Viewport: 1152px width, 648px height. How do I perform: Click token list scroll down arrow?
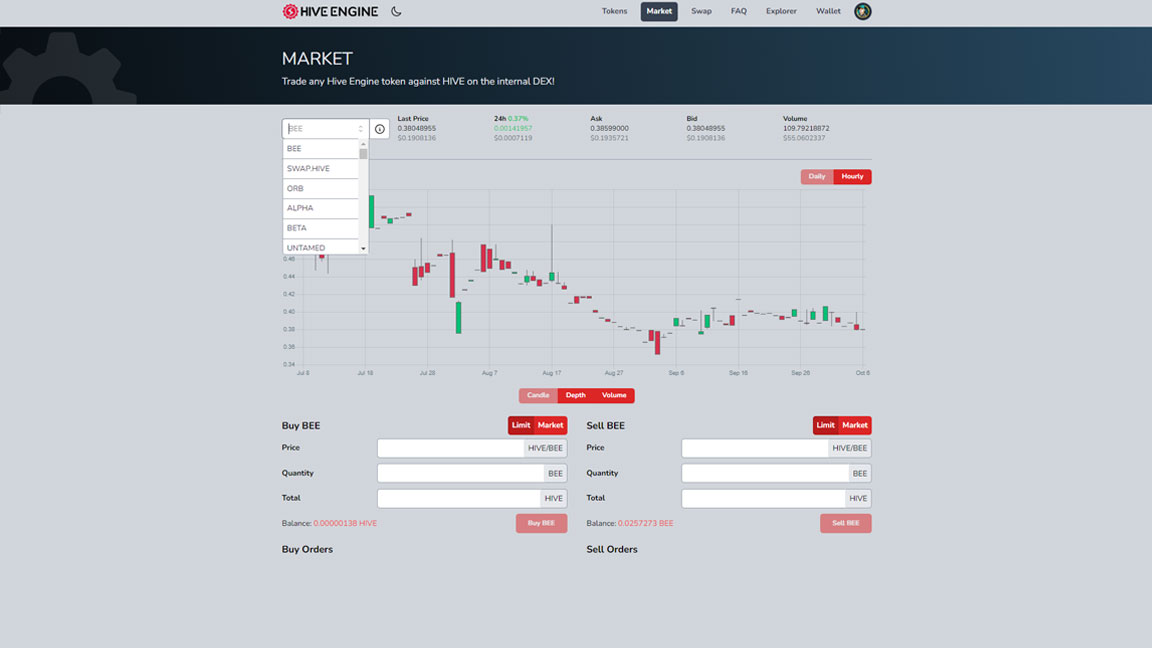(363, 248)
